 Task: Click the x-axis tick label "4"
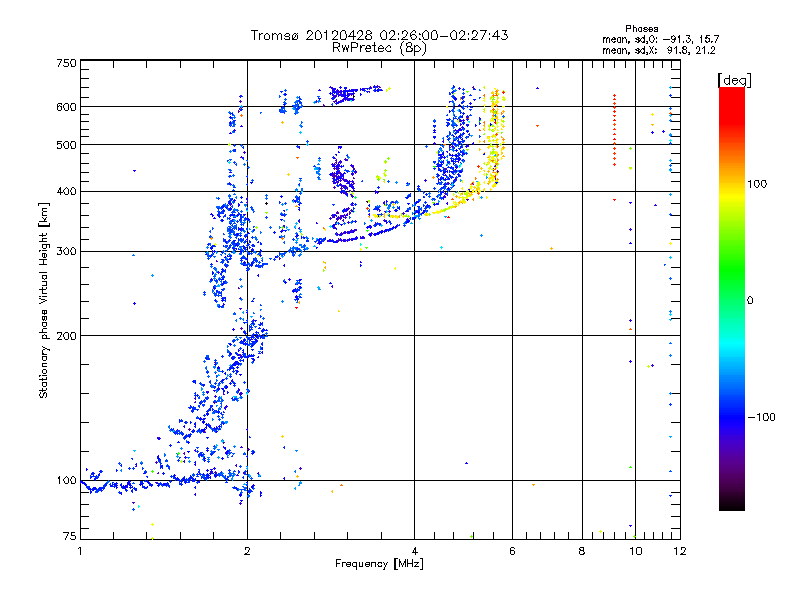414,551
